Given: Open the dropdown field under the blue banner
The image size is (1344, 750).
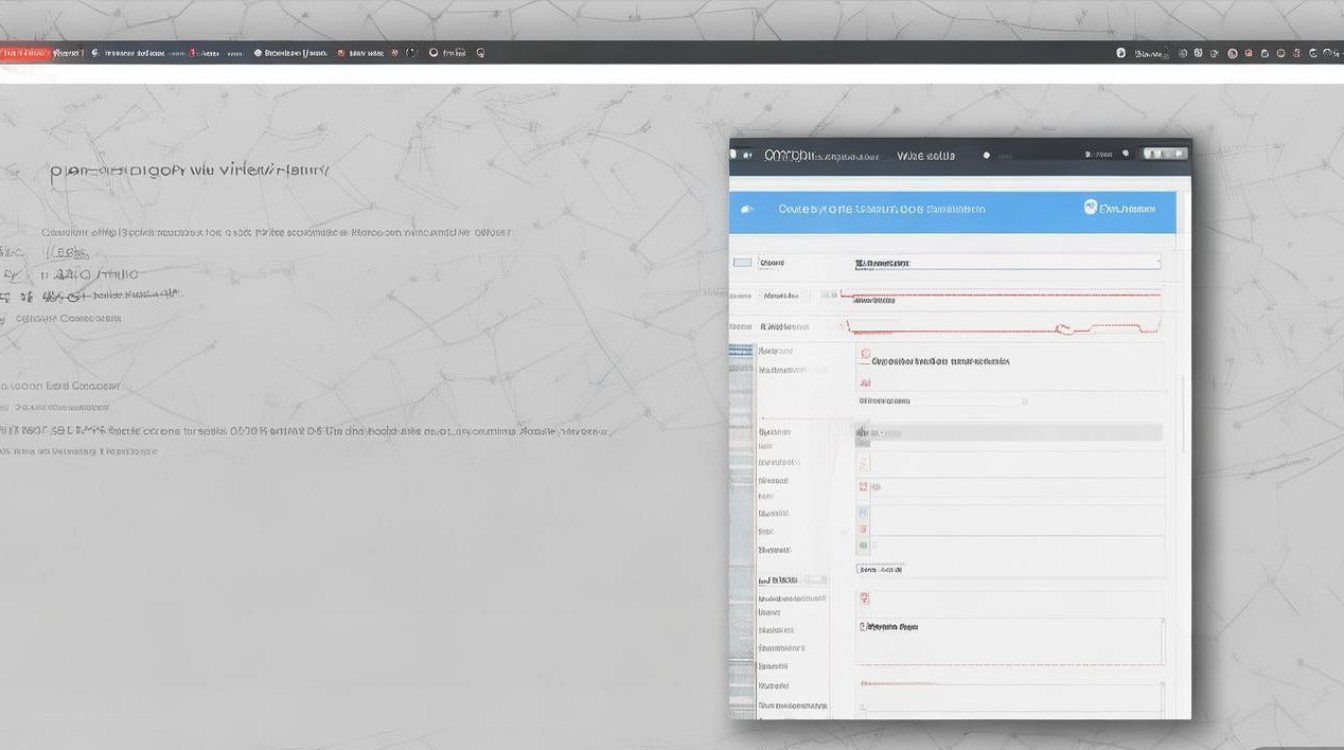Looking at the screenshot, I should tap(1007, 263).
